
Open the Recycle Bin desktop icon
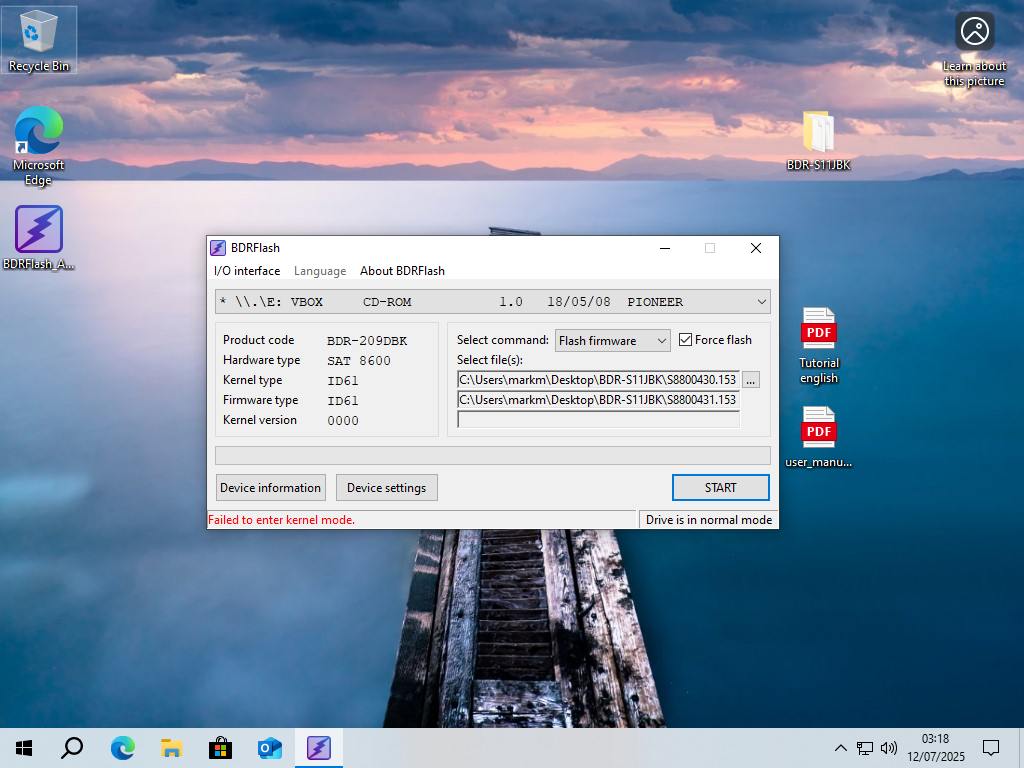pyautogui.click(x=39, y=39)
